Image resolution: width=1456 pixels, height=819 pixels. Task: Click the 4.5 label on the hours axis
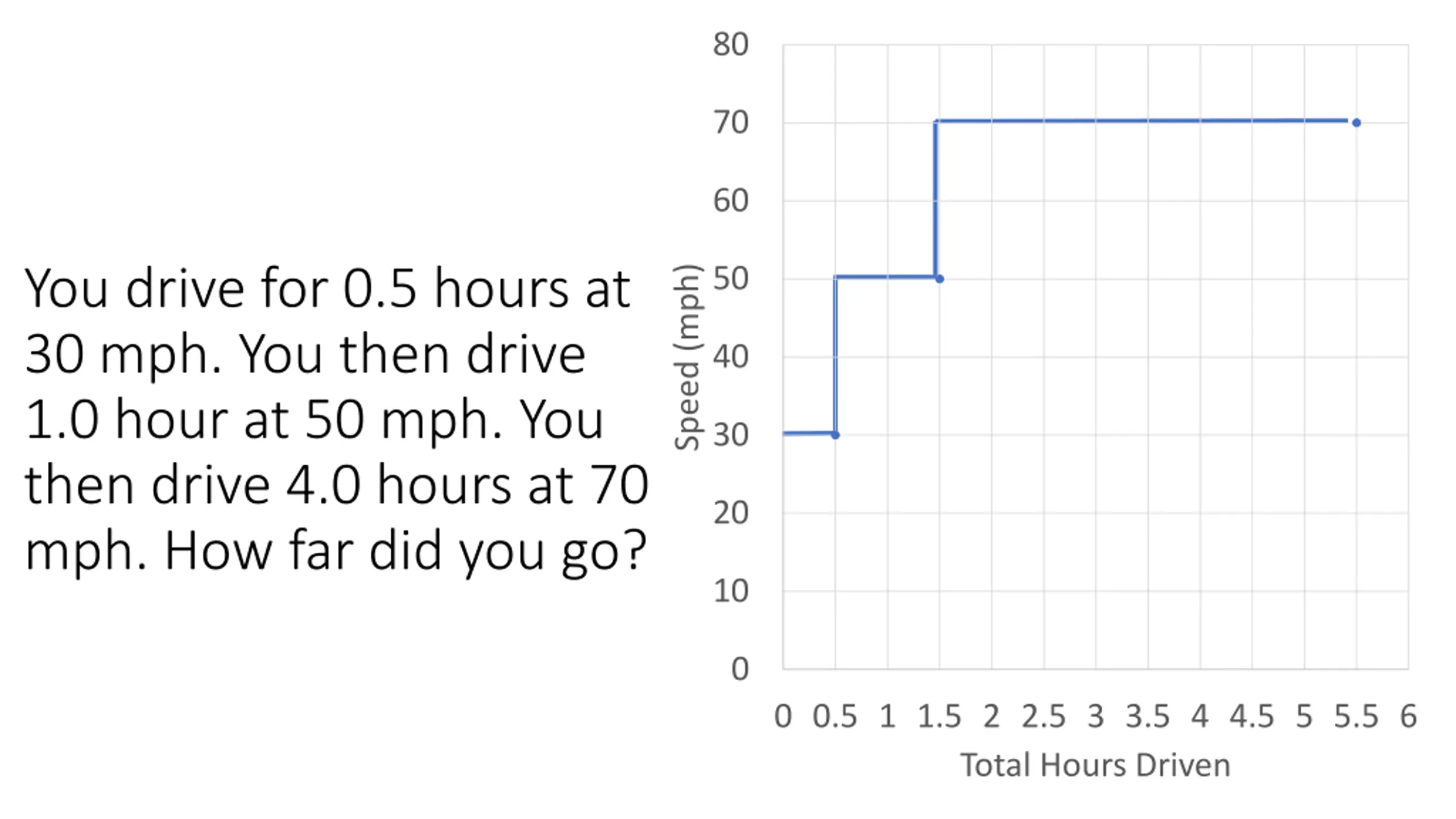(1252, 716)
